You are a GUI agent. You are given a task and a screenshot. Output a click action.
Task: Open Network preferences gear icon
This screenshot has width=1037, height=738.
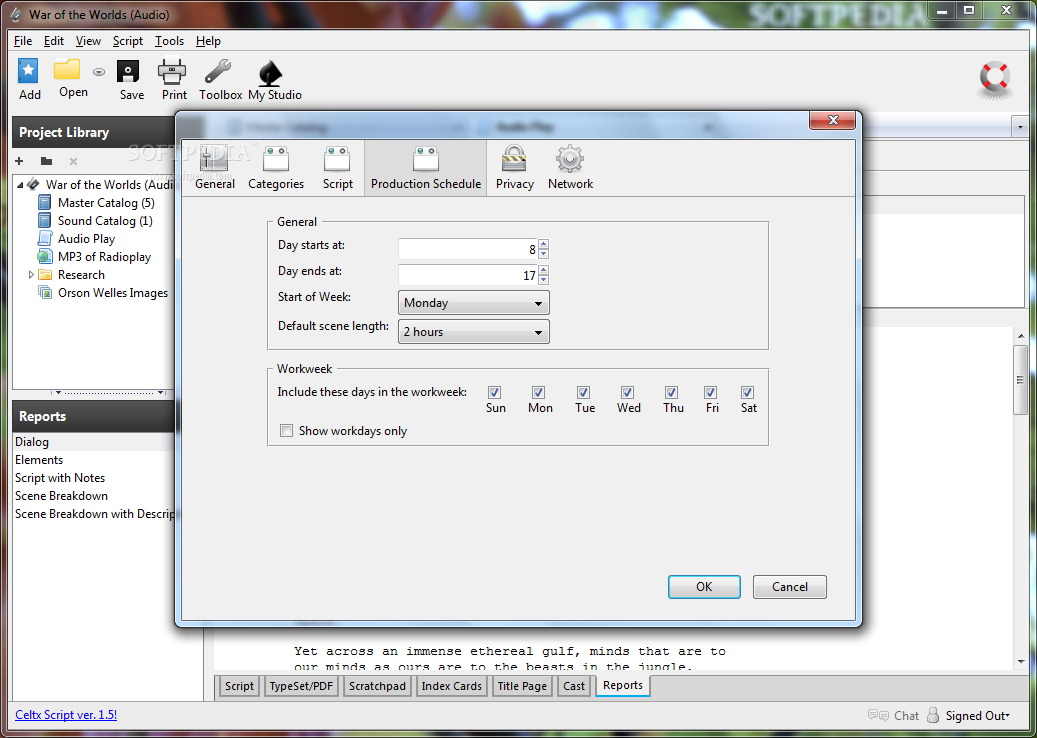pyautogui.click(x=569, y=159)
